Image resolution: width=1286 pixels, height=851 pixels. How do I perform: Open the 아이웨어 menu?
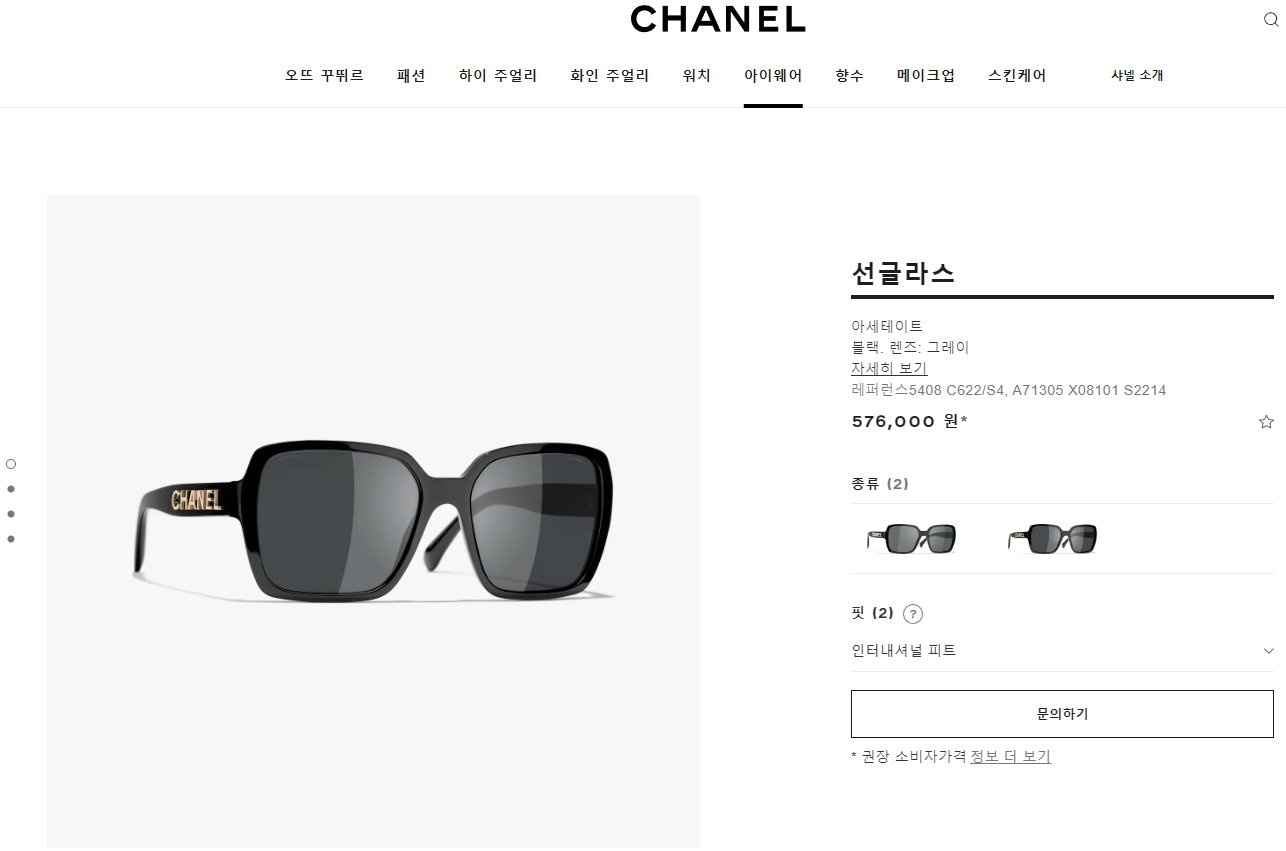pos(773,76)
